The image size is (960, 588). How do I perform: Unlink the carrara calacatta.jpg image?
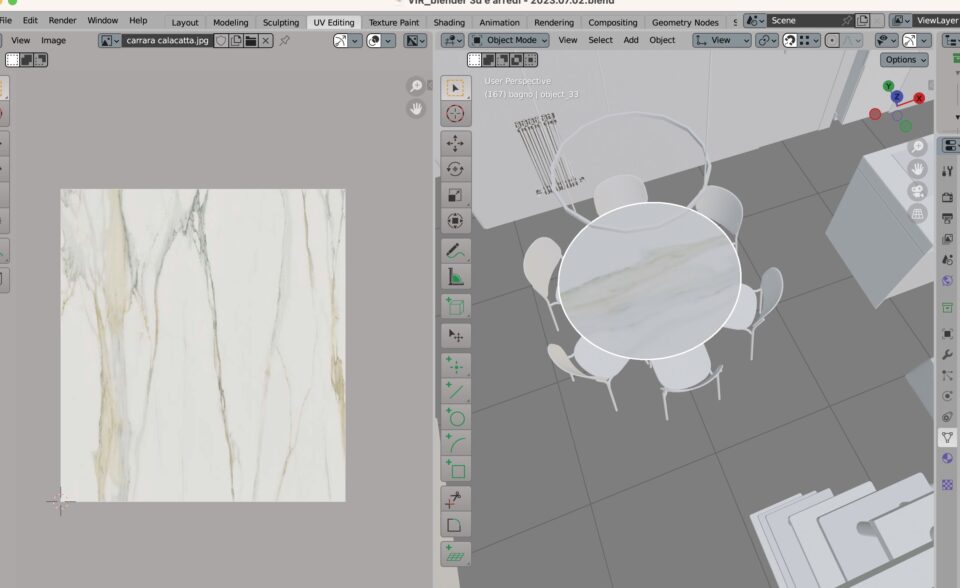point(265,40)
